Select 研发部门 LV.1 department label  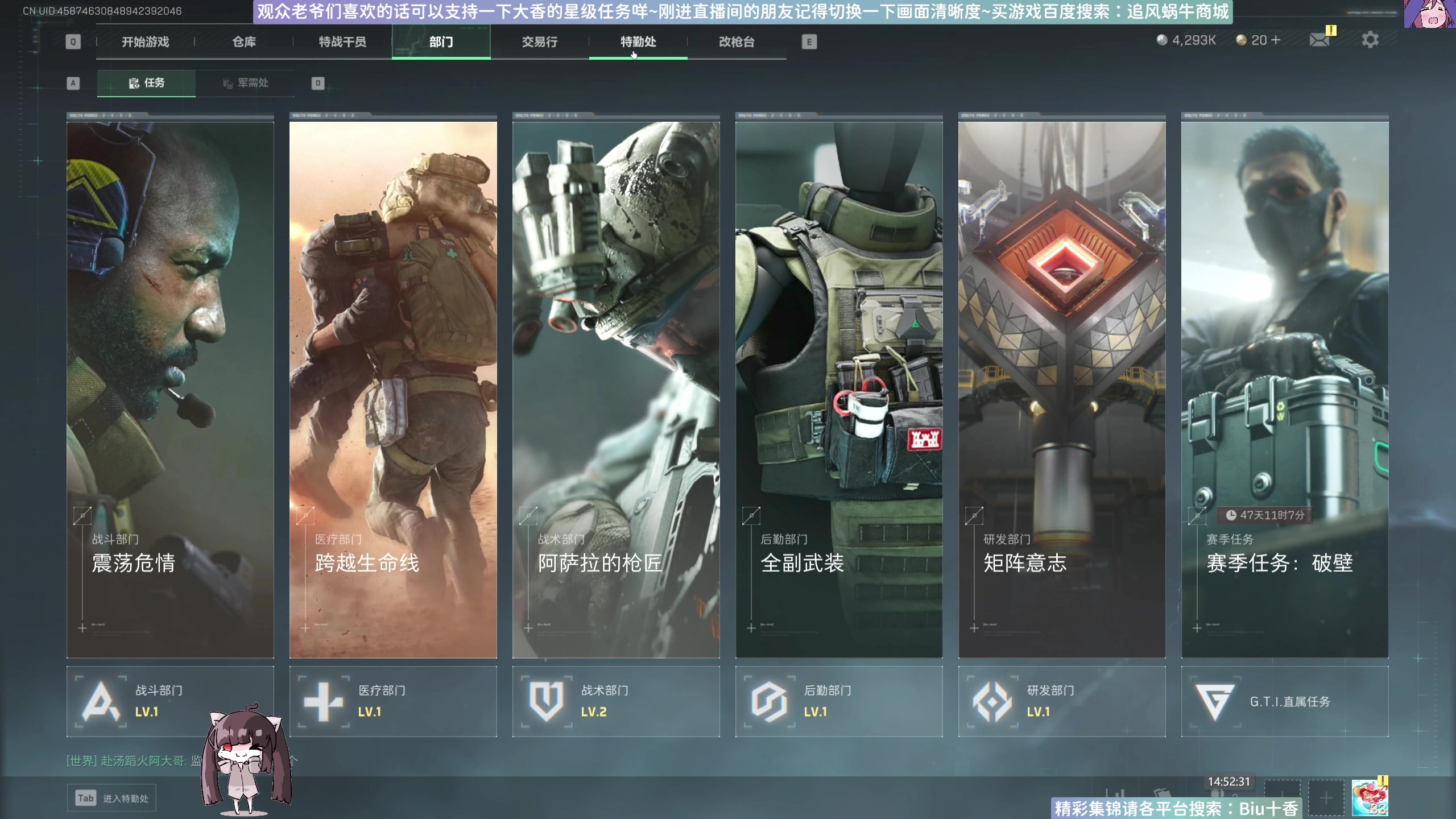(x=1050, y=701)
